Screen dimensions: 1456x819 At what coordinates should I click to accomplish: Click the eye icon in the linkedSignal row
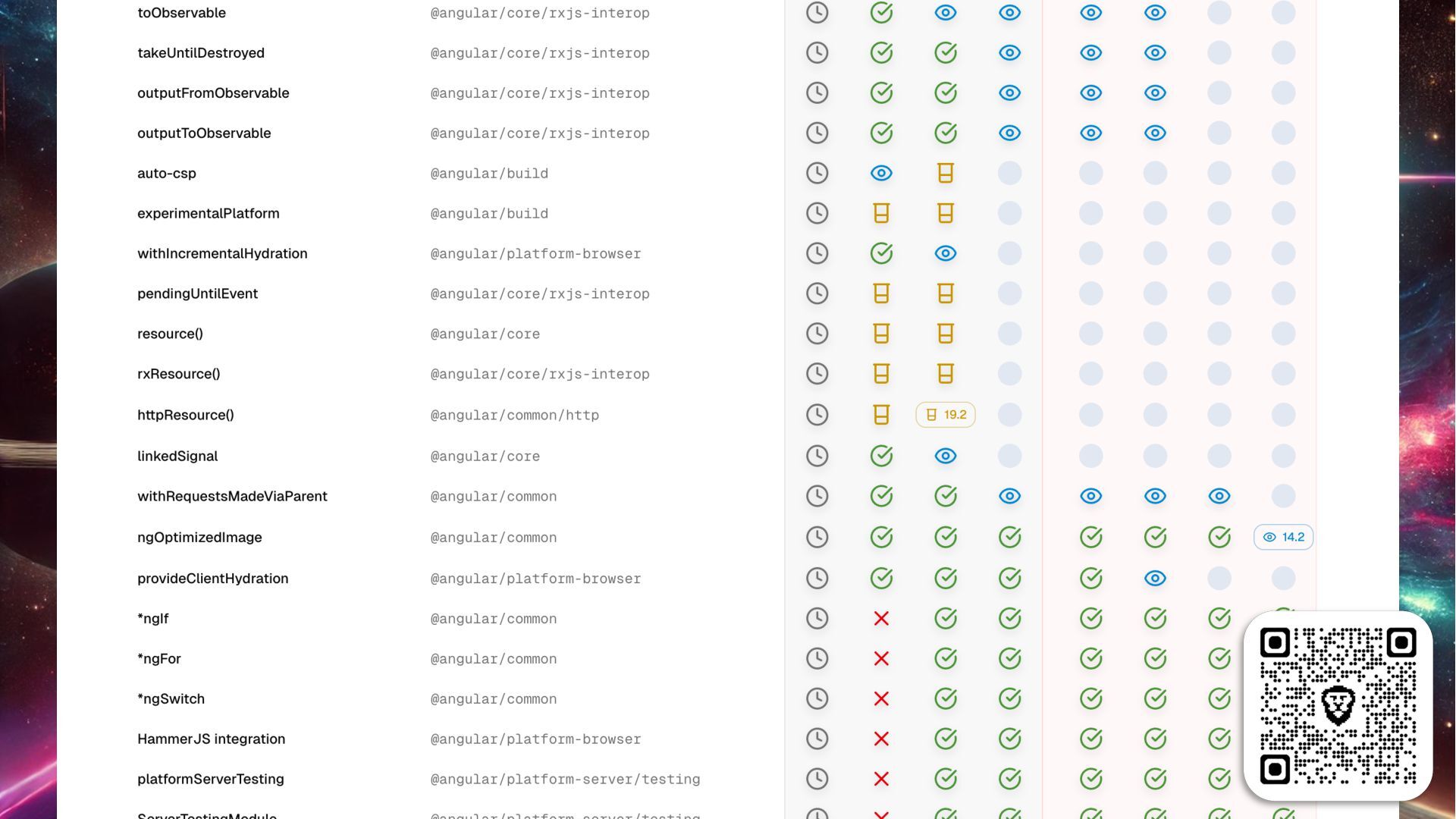point(945,456)
